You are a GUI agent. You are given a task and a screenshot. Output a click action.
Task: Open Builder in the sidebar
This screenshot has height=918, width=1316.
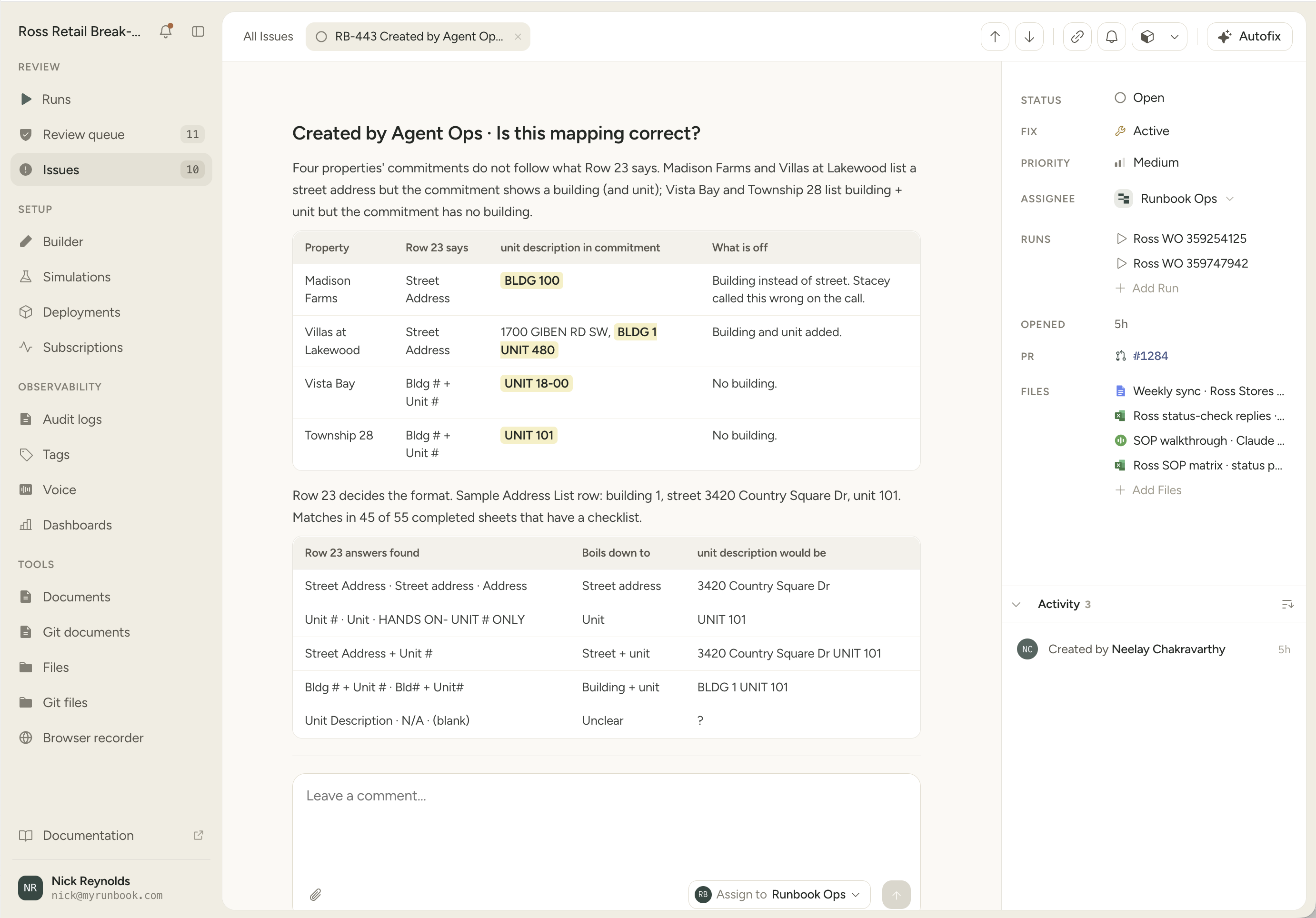pos(111,242)
